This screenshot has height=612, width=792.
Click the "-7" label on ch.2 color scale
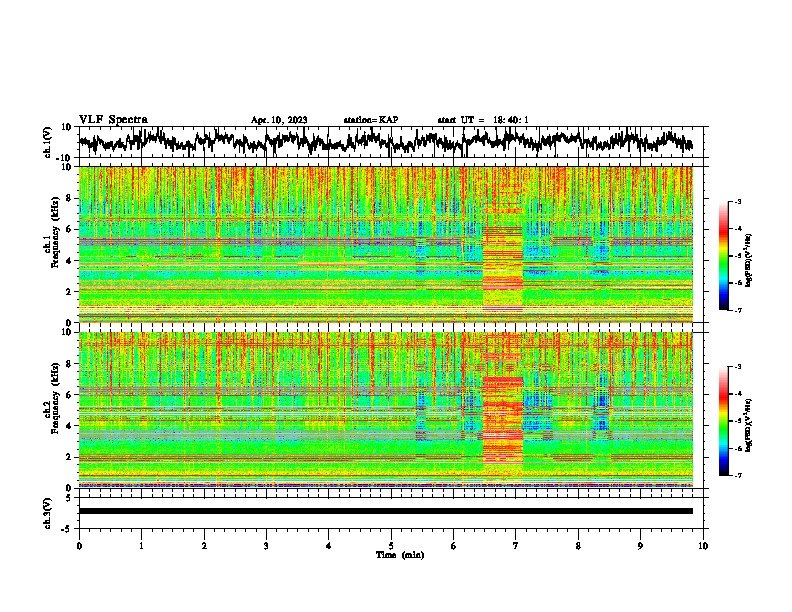[x=736, y=476]
